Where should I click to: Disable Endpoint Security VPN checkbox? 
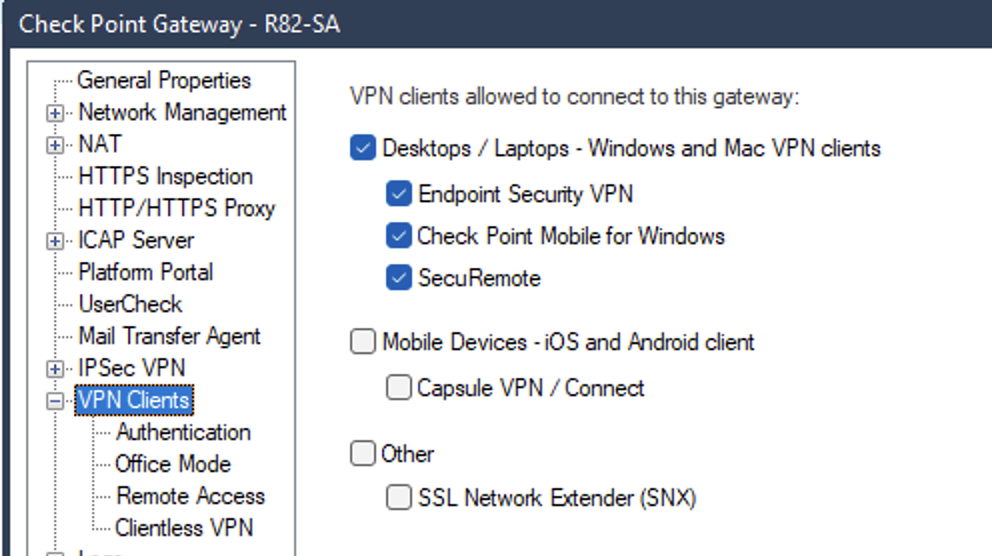(399, 194)
